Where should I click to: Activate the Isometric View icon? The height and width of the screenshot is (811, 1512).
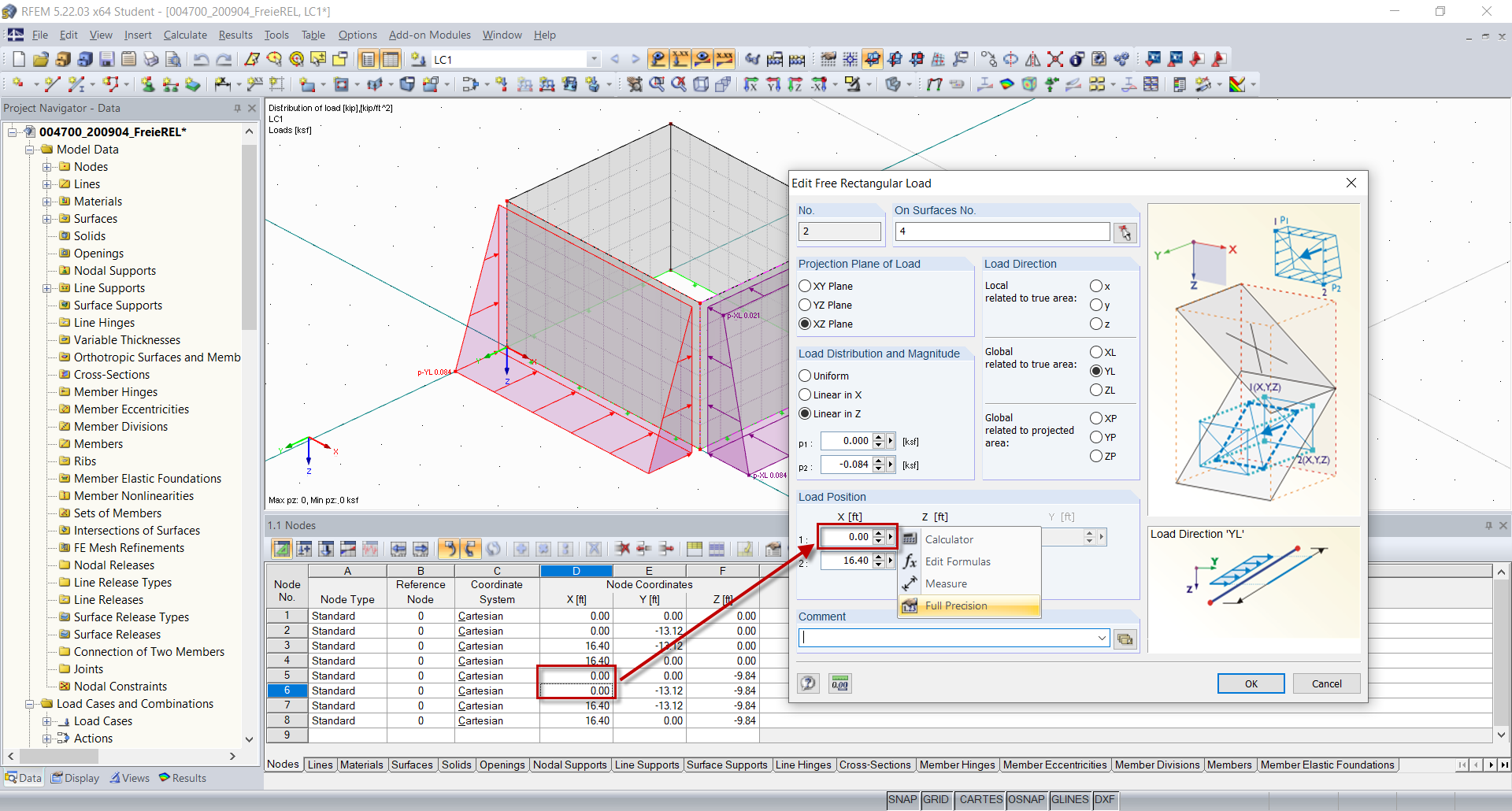(x=701, y=84)
